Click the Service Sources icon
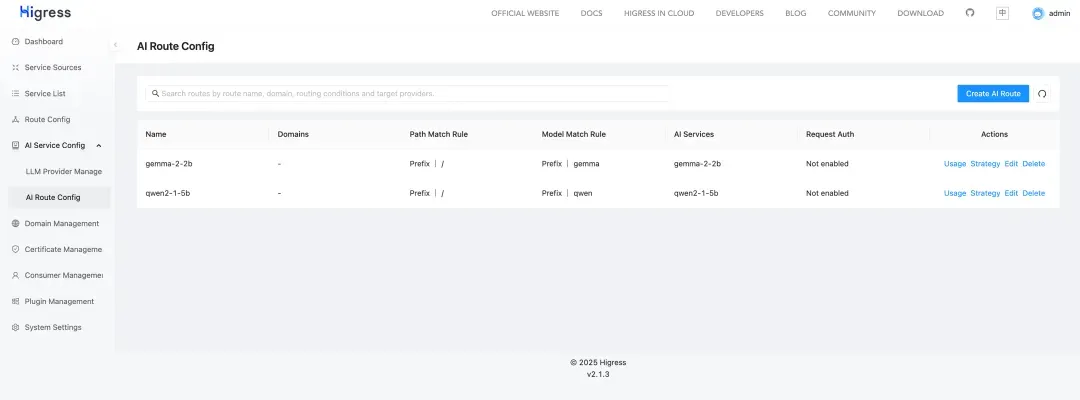The width and height of the screenshot is (1080, 400). [15, 67]
